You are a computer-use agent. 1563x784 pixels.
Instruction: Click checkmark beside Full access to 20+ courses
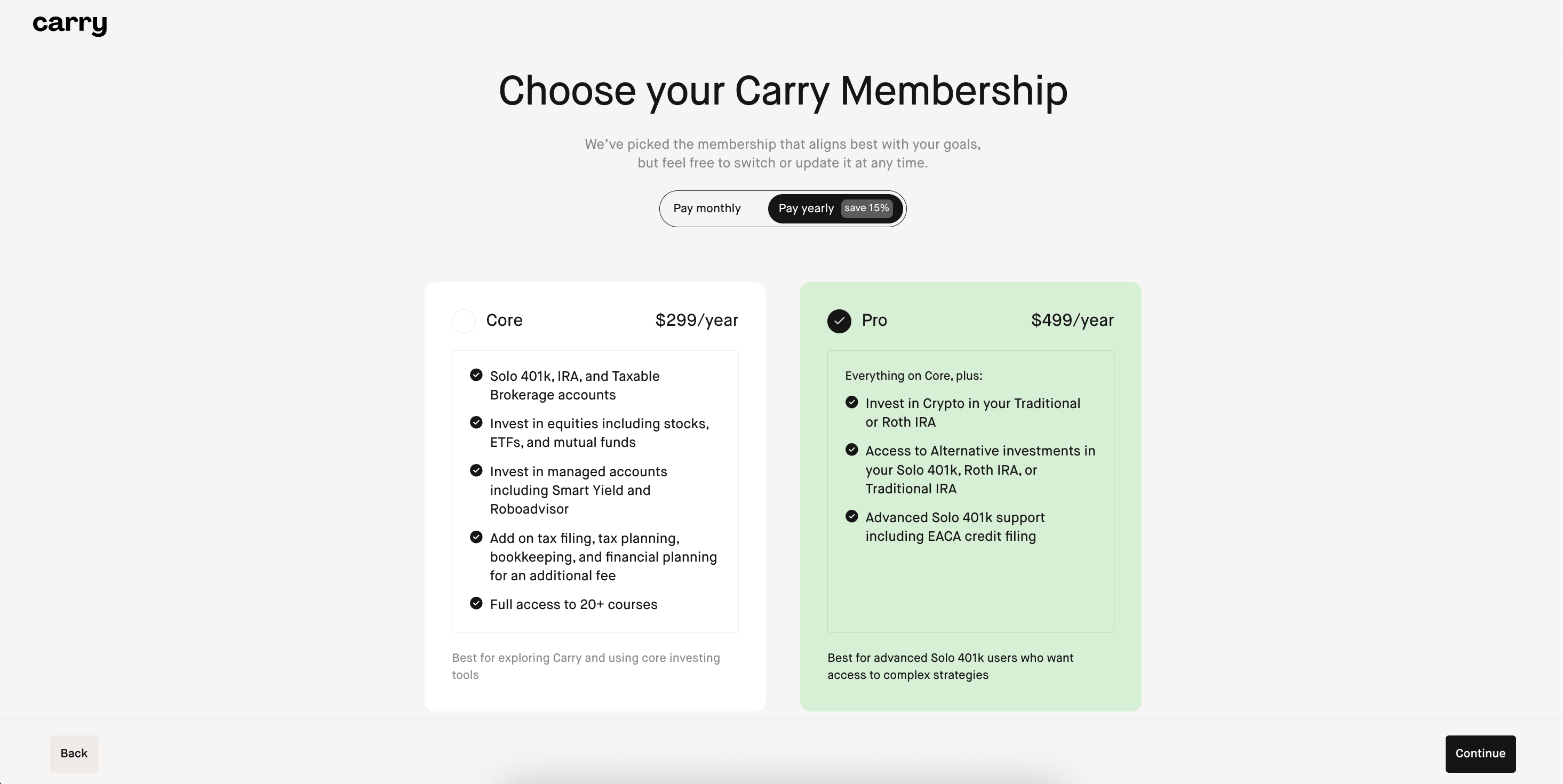pyautogui.click(x=476, y=603)
